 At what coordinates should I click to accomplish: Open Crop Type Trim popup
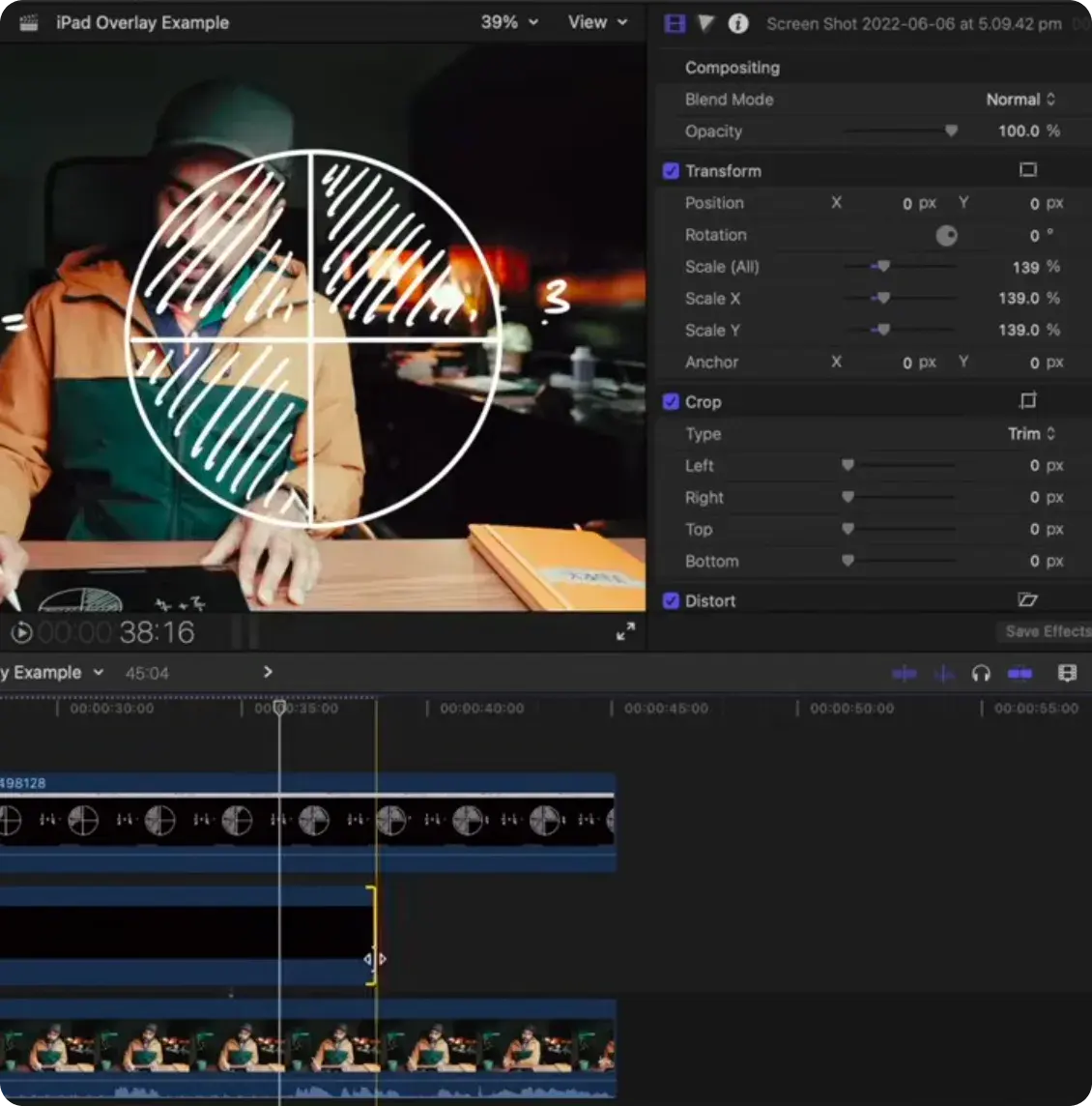click(x=1031, y=434)
